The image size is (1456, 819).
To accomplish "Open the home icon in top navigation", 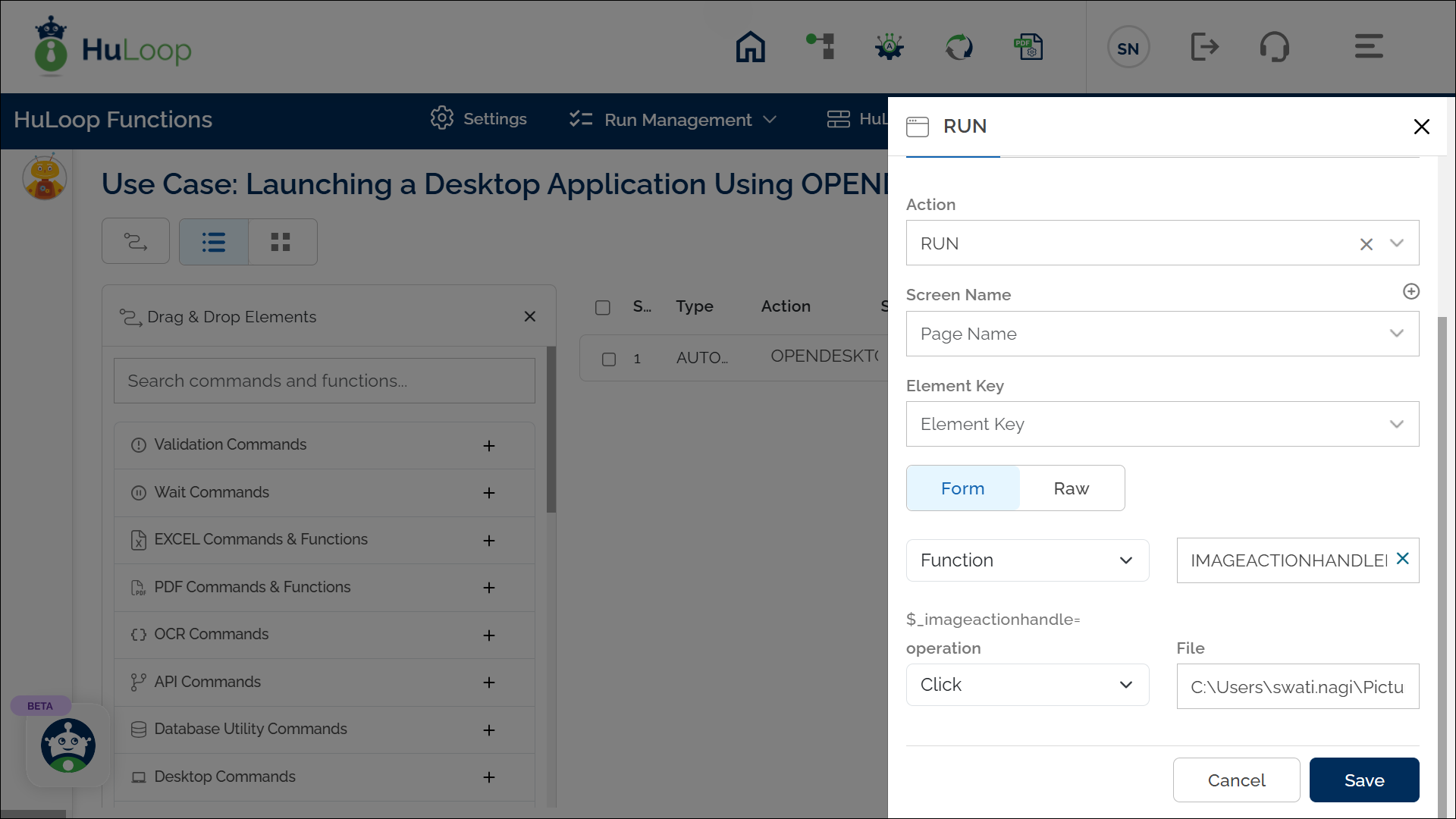I will point(750,47).
